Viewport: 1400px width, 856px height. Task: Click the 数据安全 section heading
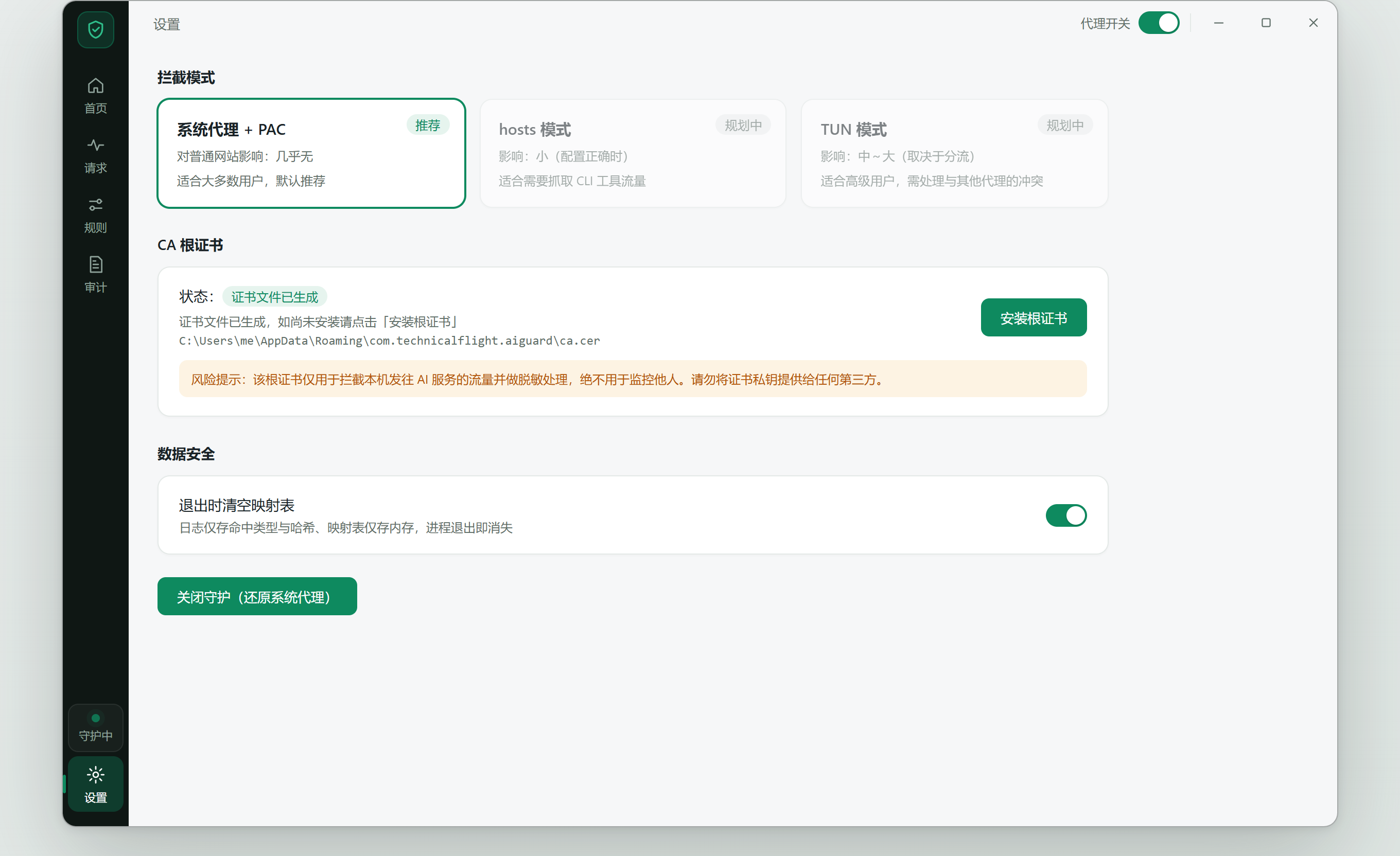pyautogui.click(x=186, y=454)
